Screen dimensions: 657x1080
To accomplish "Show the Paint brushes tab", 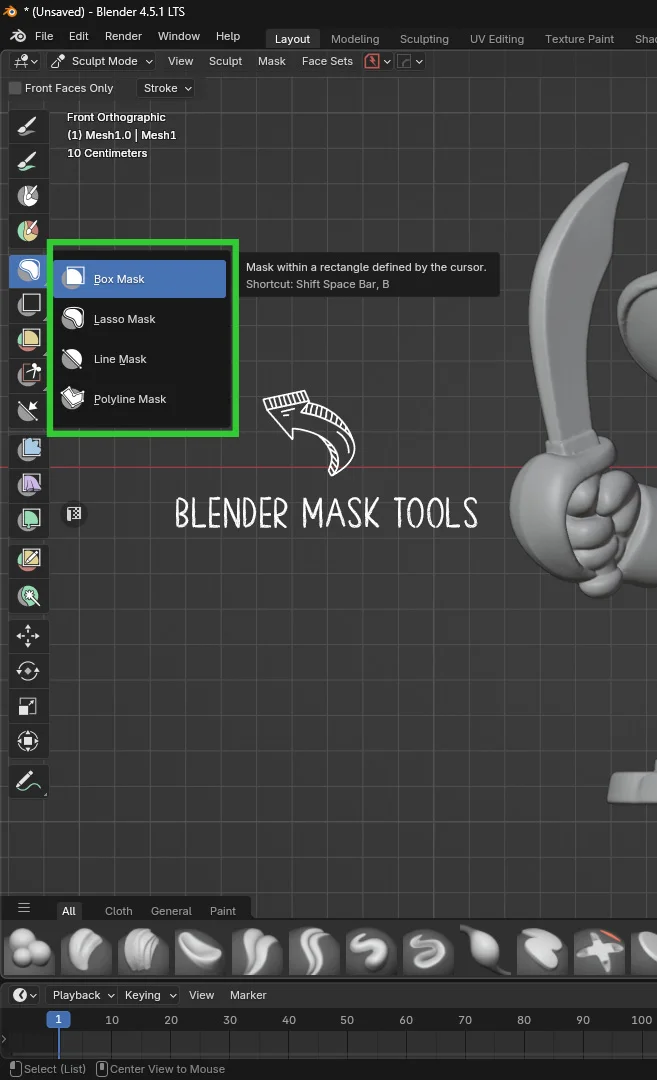I will coord(222,911).
